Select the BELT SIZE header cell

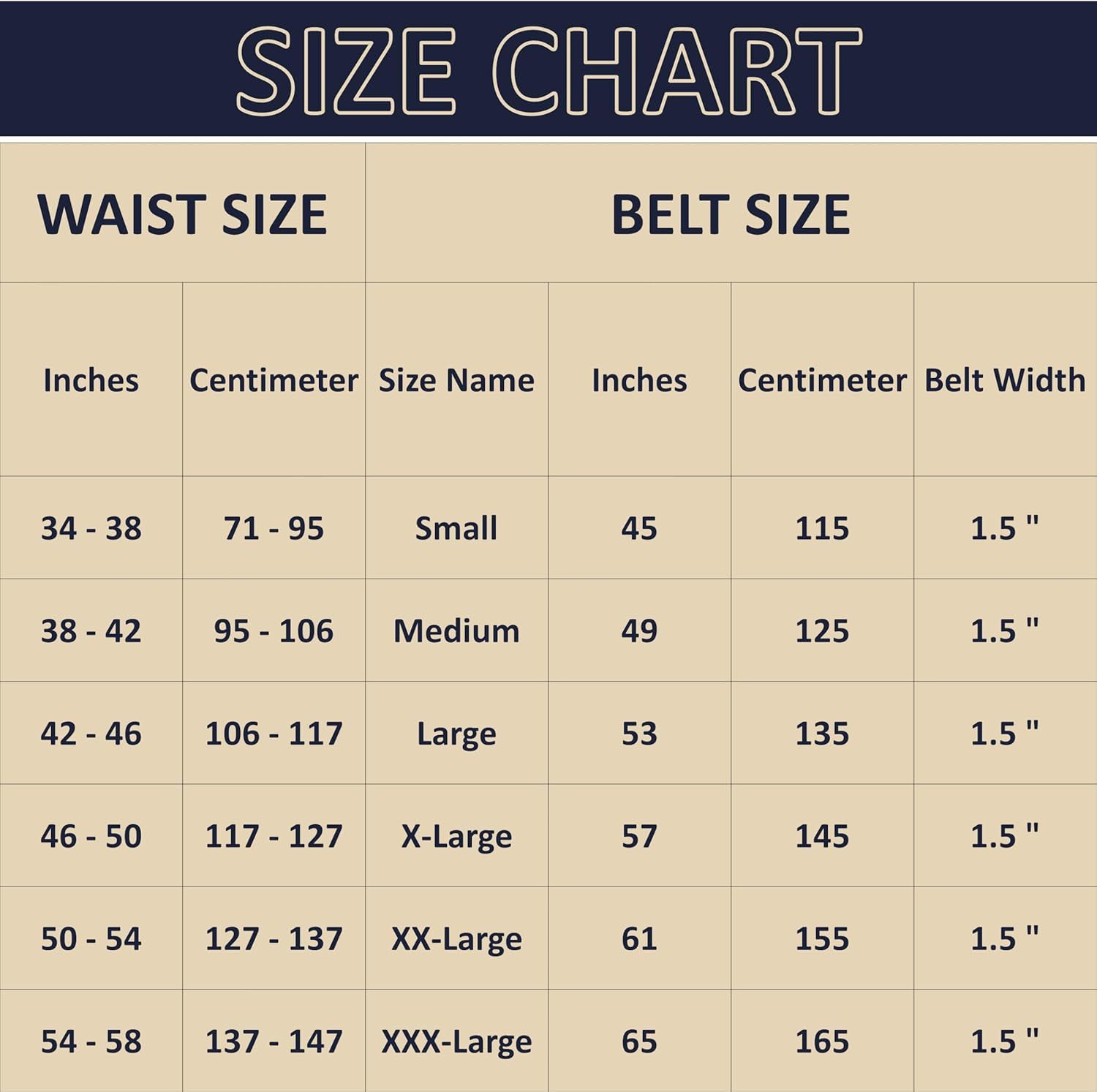(x=731, y=213)
